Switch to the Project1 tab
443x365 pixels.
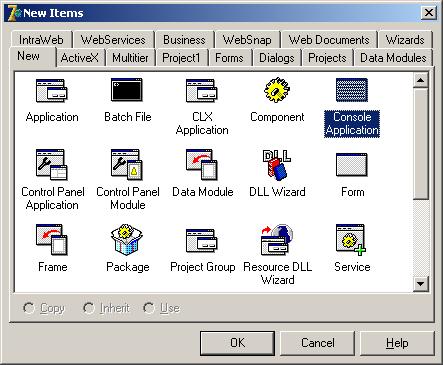(181, 58)
